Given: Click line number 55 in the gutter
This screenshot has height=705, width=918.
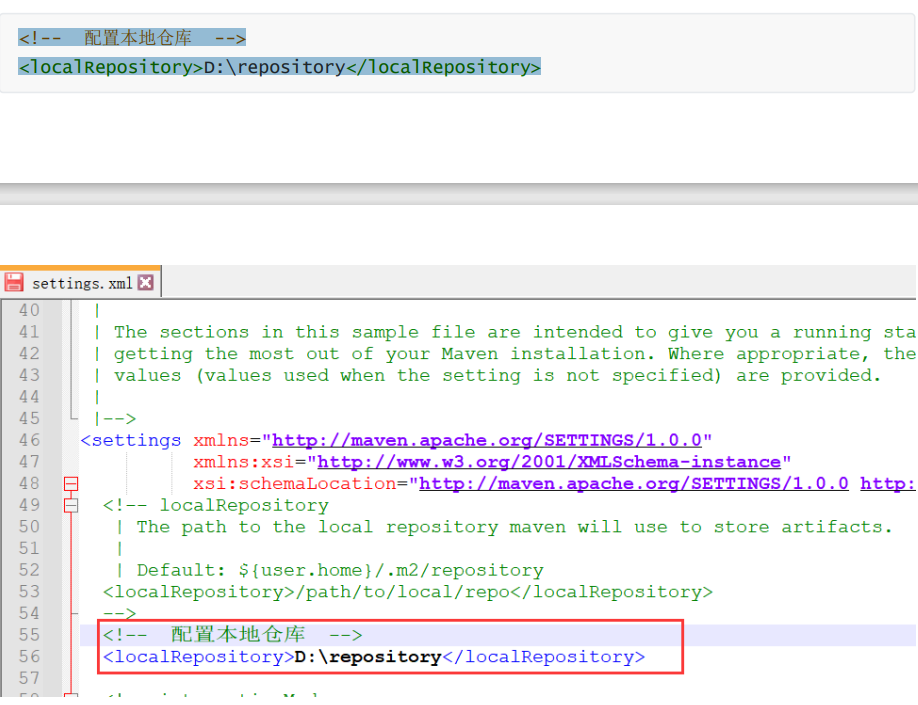Looking at the screenshot, I should 29,635.
